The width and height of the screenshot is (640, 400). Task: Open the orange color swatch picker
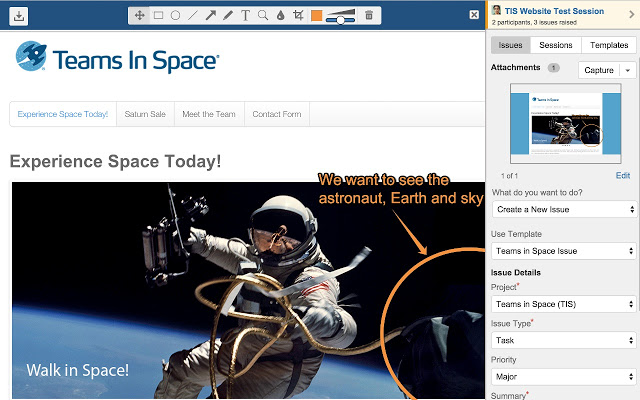[317, 16]
